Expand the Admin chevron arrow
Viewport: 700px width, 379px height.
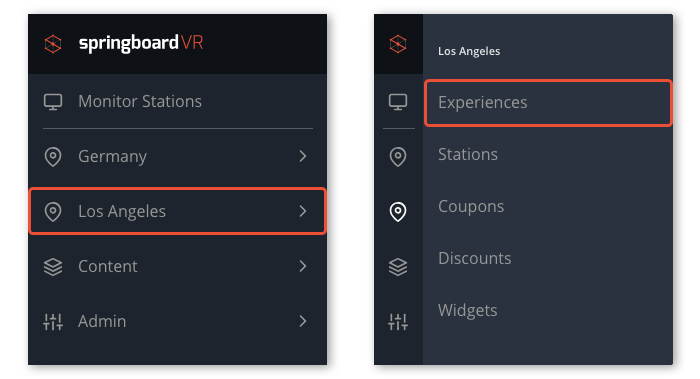pos(303,321)
